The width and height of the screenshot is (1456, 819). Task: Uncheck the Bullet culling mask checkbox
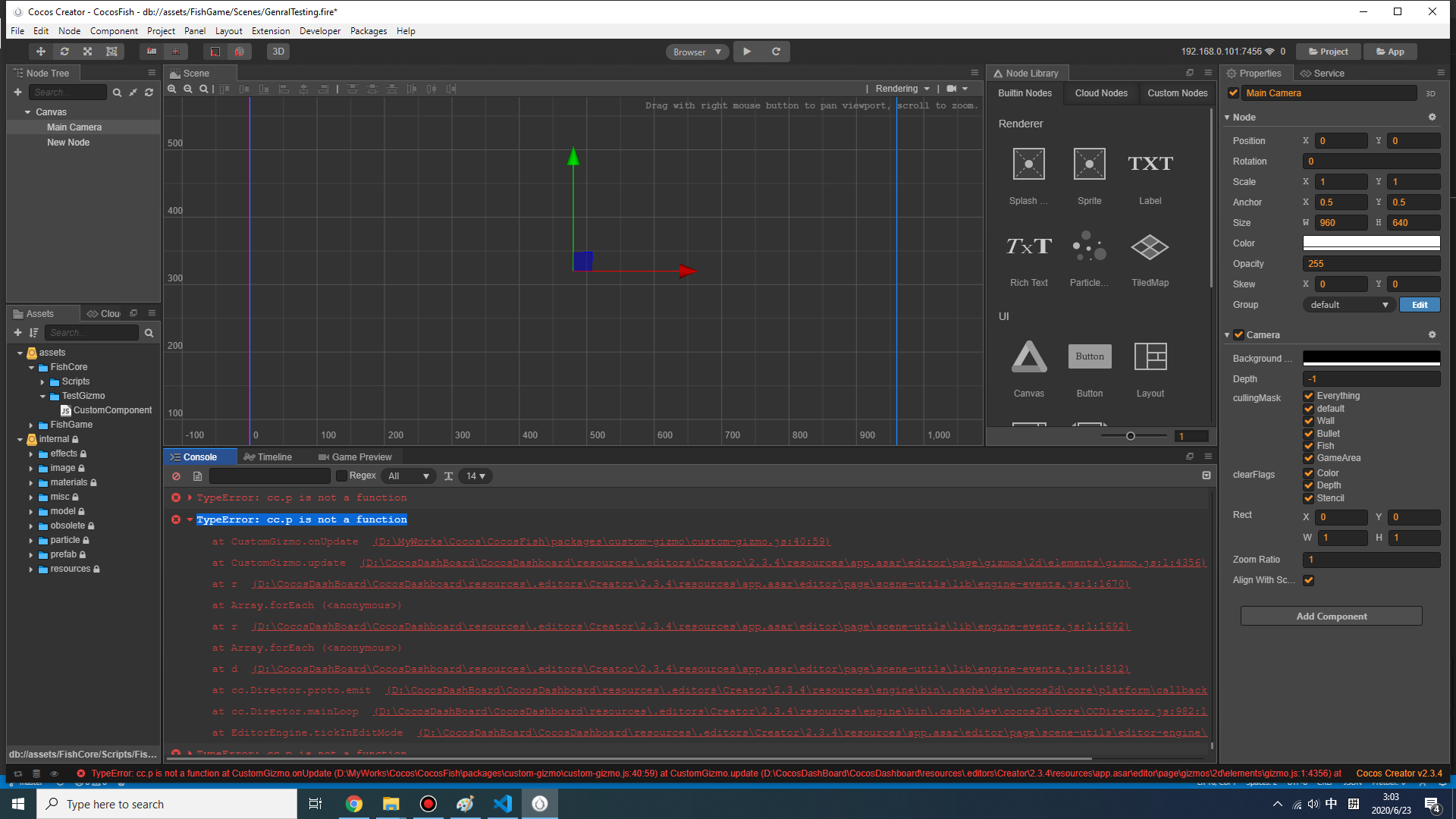coord(1308,434)
